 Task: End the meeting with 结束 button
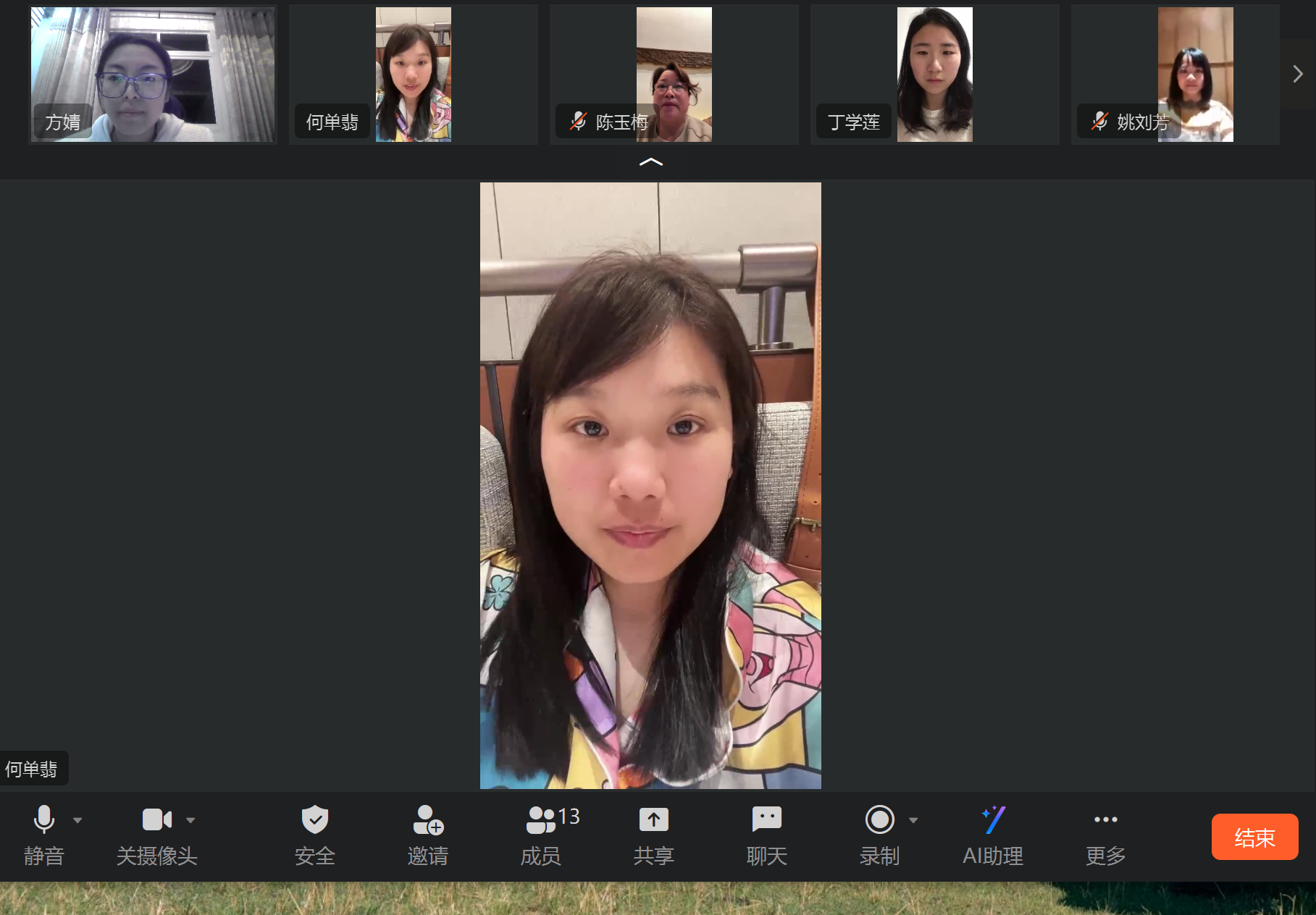point(1254,837)
